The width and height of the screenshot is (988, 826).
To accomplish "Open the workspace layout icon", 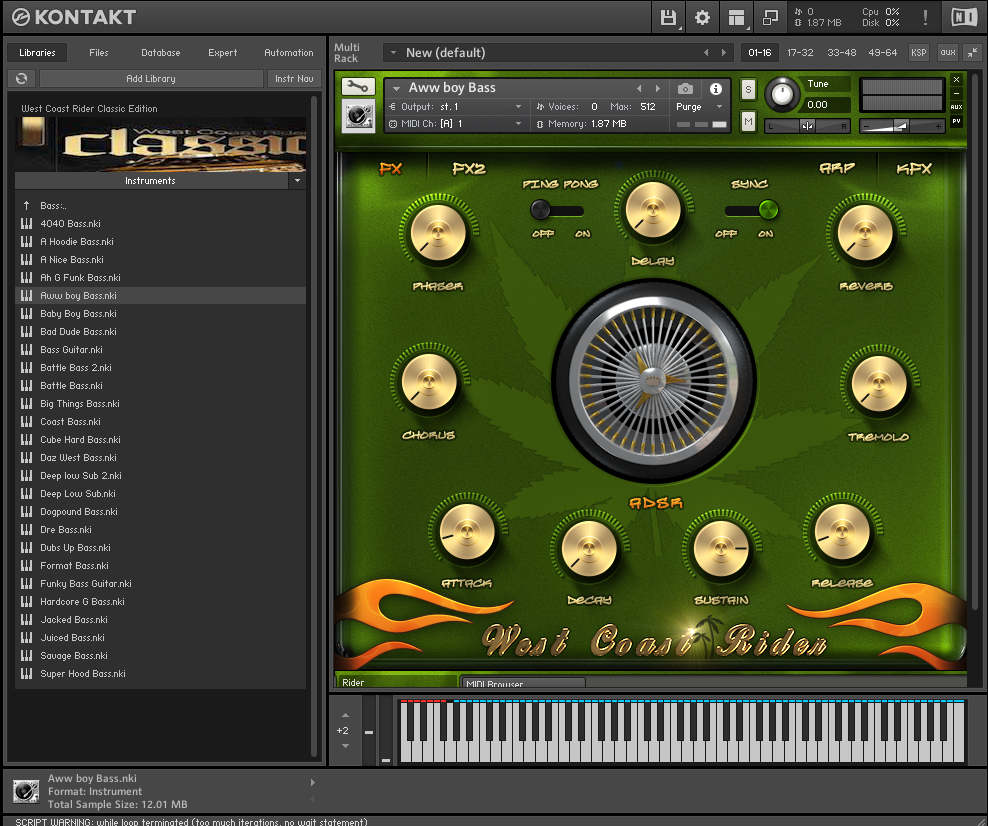I will (x=736, y=17).
